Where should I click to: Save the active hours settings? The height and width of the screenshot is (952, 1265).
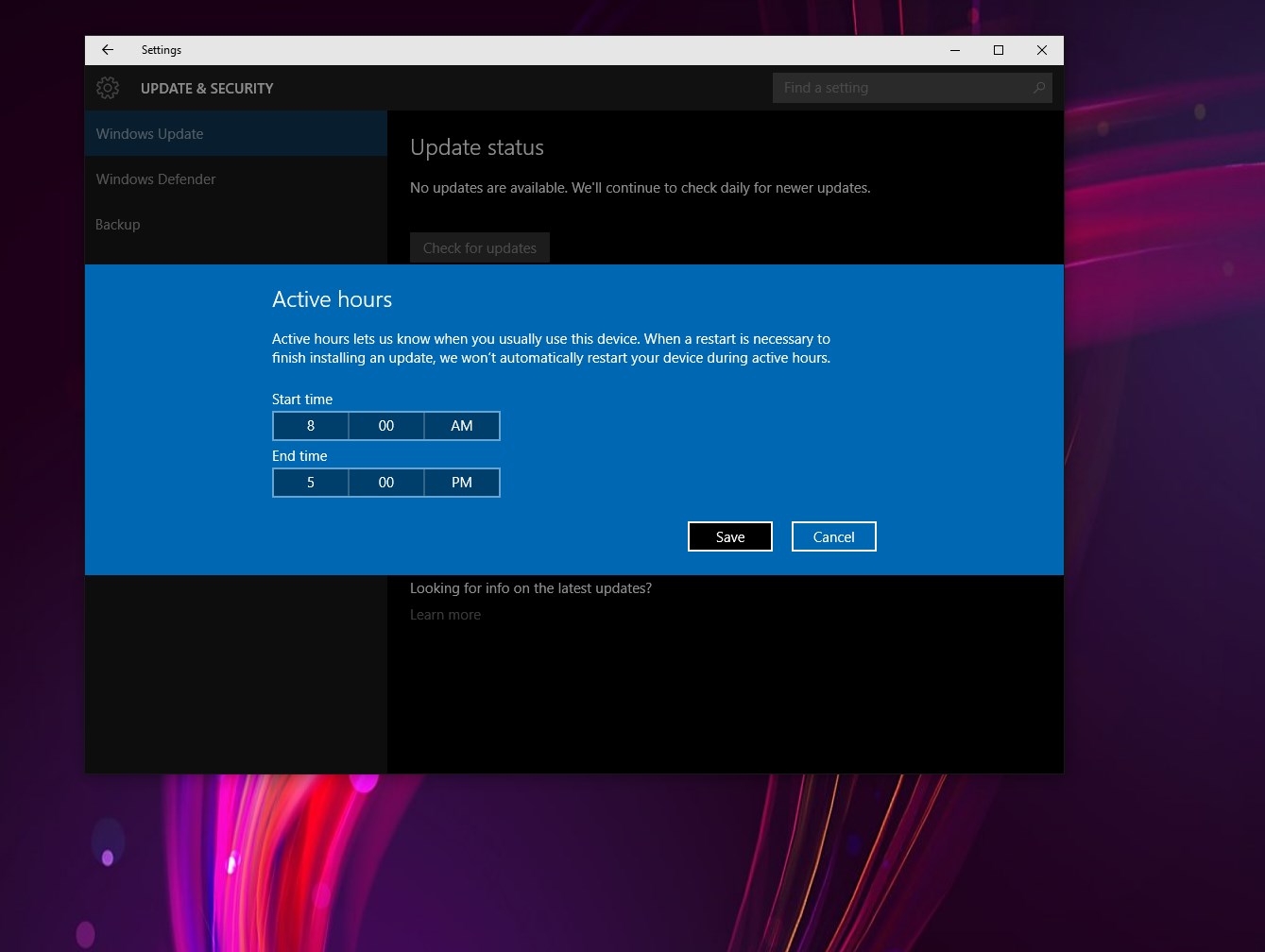point(730,536)
